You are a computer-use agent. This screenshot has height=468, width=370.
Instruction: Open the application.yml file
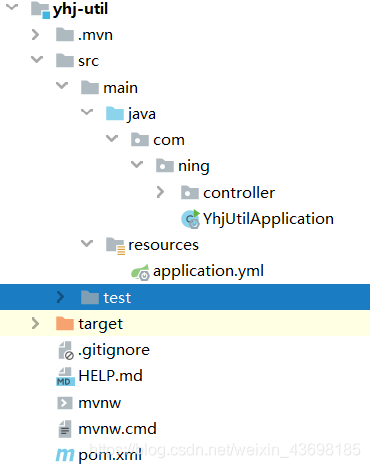coord(208,271)
